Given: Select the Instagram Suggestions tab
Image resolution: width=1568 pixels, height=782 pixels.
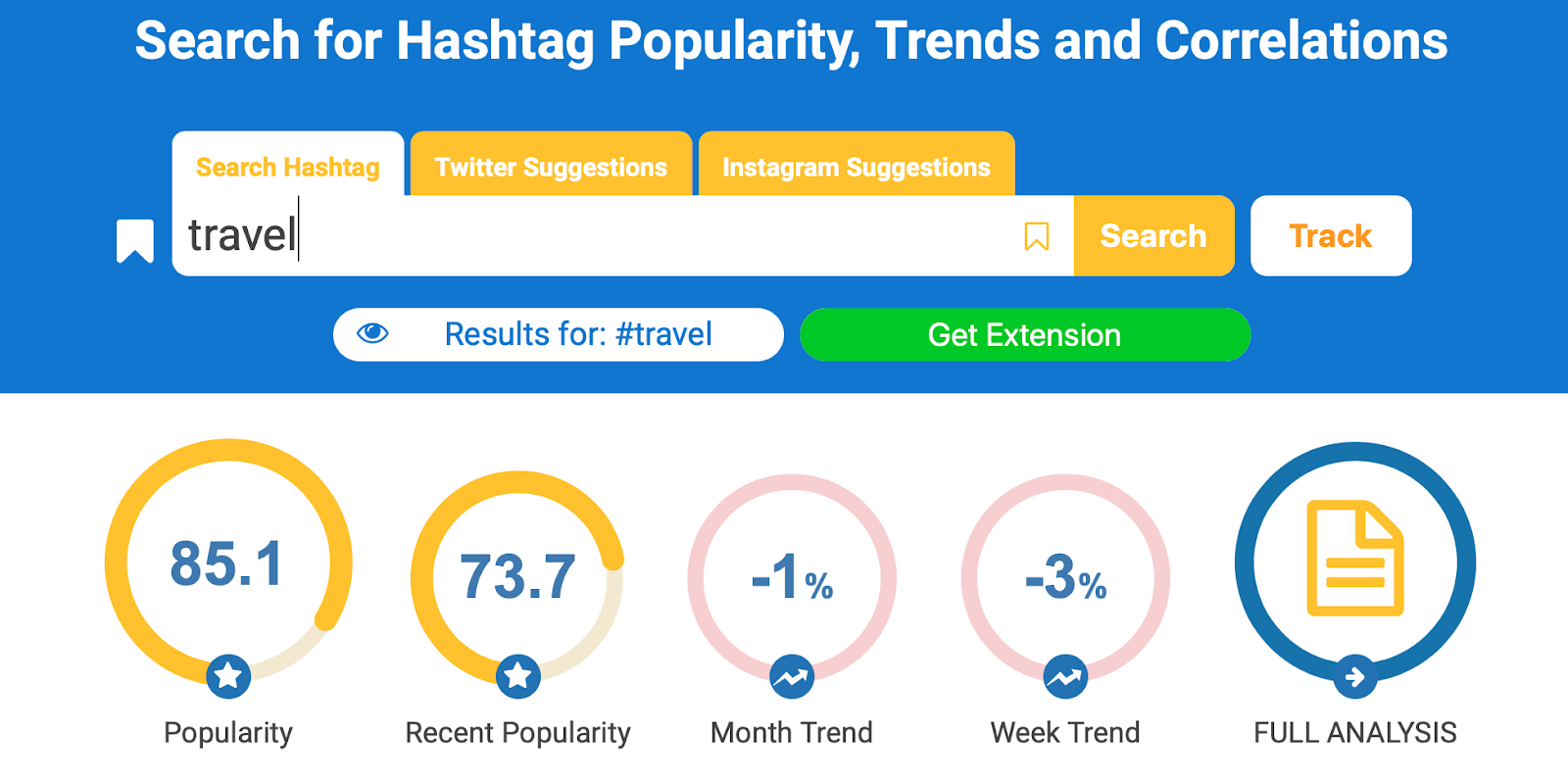Looking at the screenshot, I should (x=856, y=168).
